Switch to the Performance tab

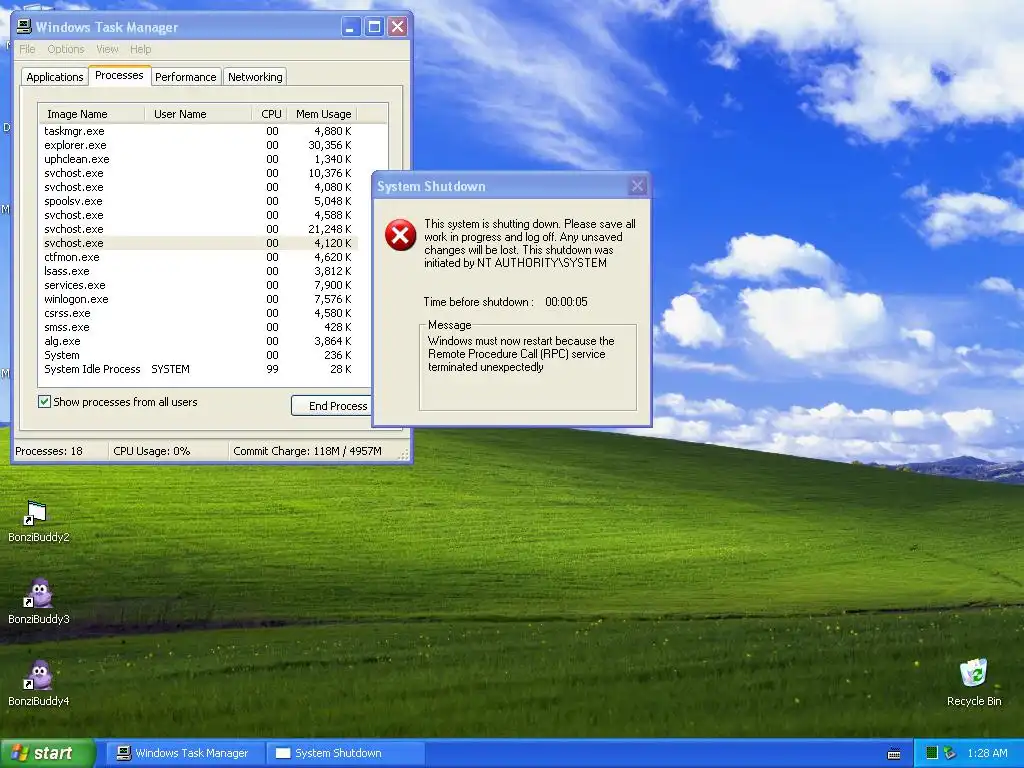coord(185,77)
